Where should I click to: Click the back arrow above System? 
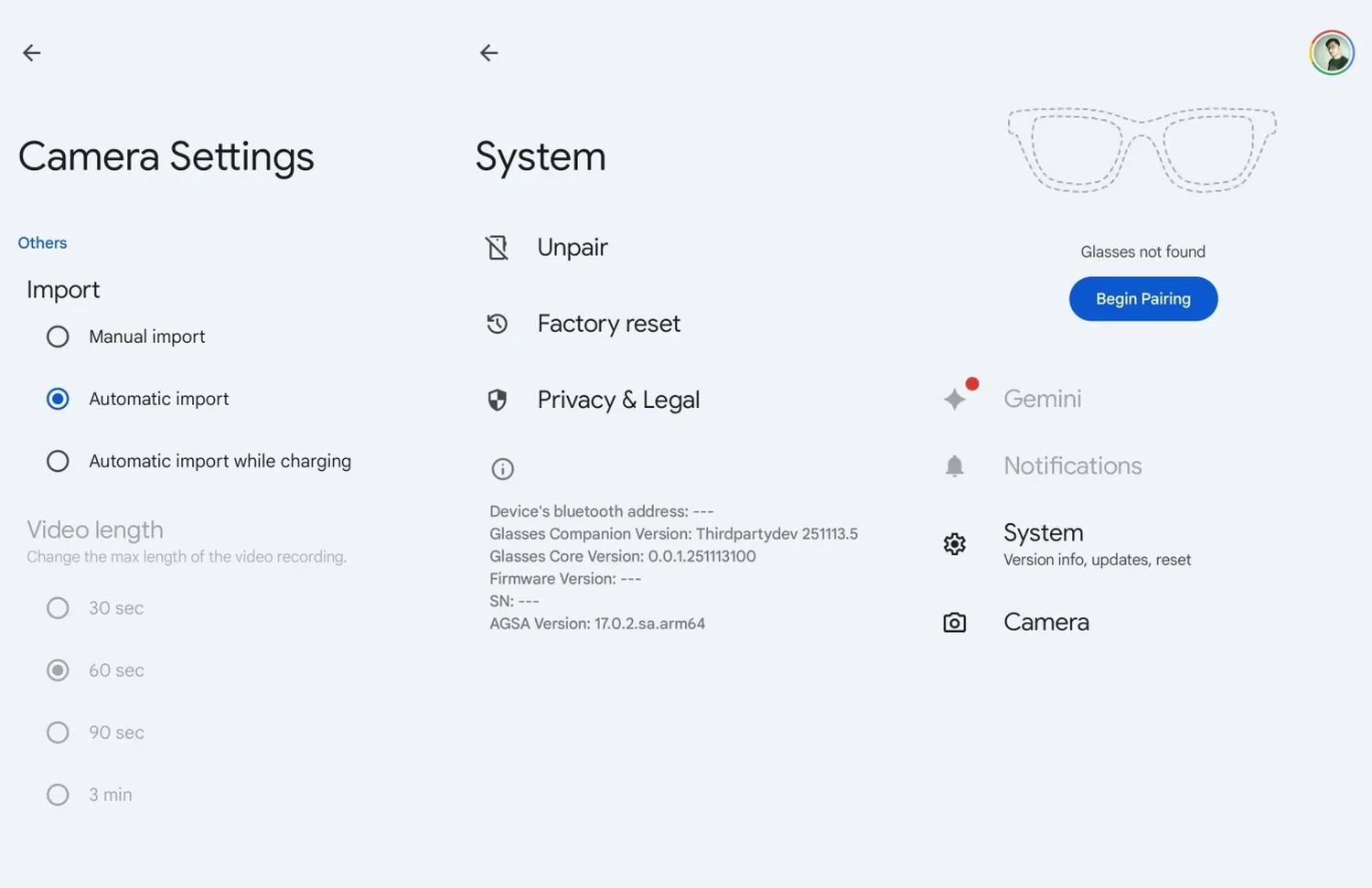(489, 52)
